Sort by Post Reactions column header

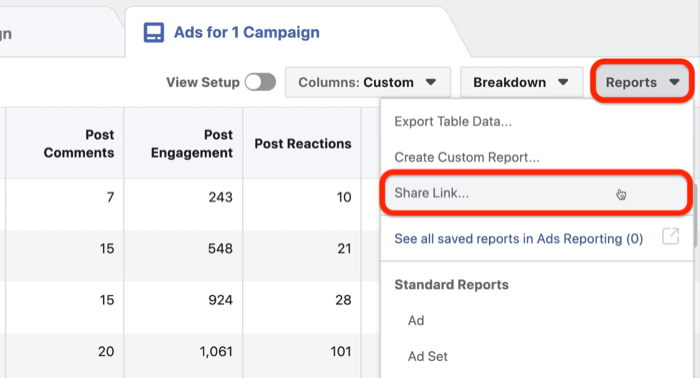(x=303, y=144)
